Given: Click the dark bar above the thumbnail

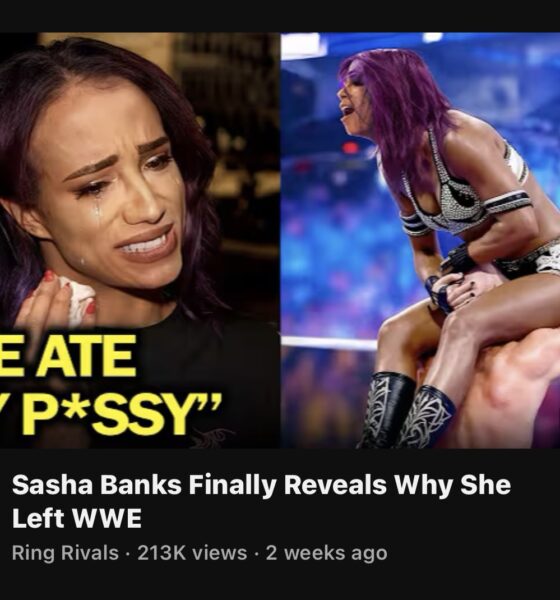Looking at the screenshot, I should (280, 16).
